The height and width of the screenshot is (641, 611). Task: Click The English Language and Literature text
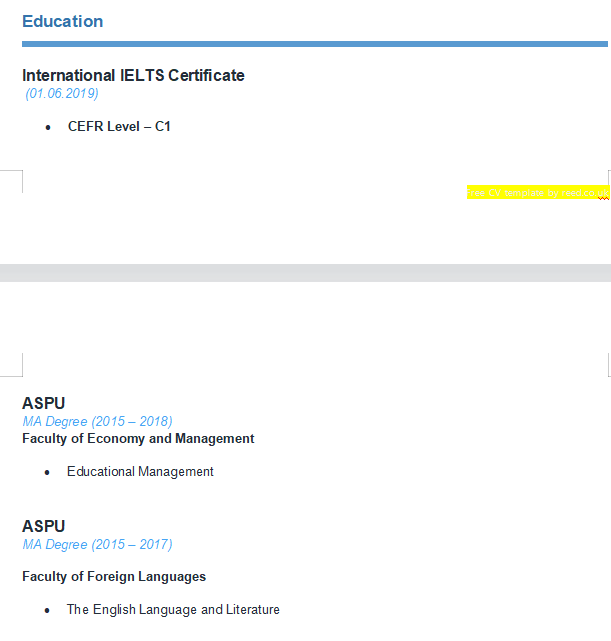tap(173, 610)
